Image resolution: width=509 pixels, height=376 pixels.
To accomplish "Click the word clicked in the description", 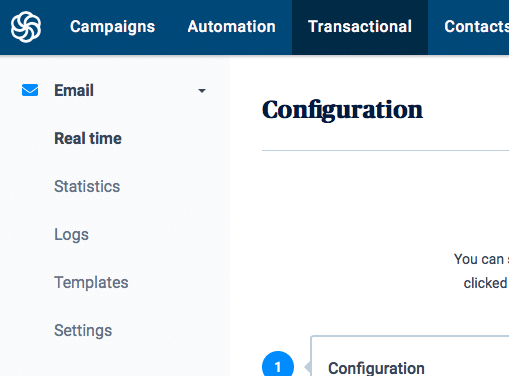I will pos(485,283).
